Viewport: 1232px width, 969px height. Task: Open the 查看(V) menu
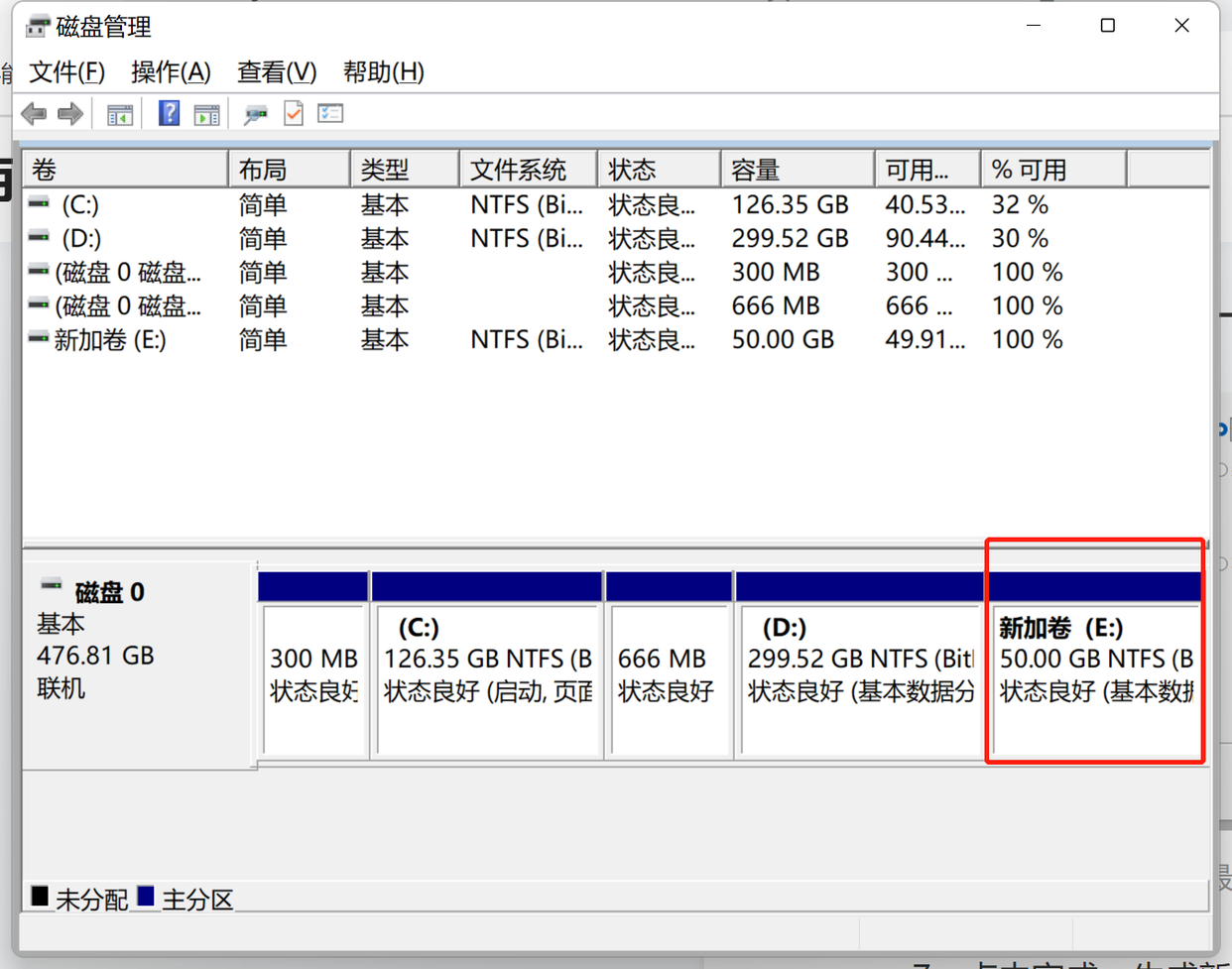tap(277, 72)
